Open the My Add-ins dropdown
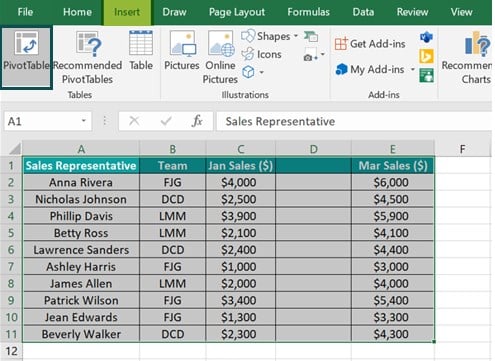The height and width of the screenshot is (361, 495). 375,69
